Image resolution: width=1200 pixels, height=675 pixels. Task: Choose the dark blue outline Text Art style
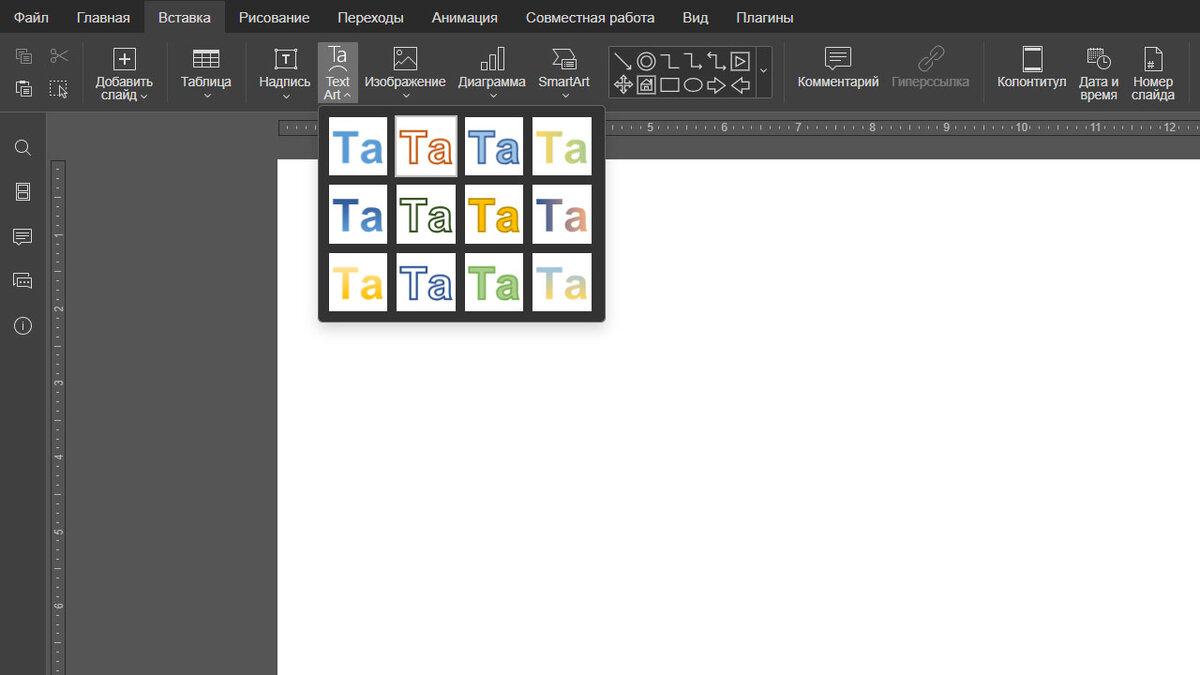[426, 282]
